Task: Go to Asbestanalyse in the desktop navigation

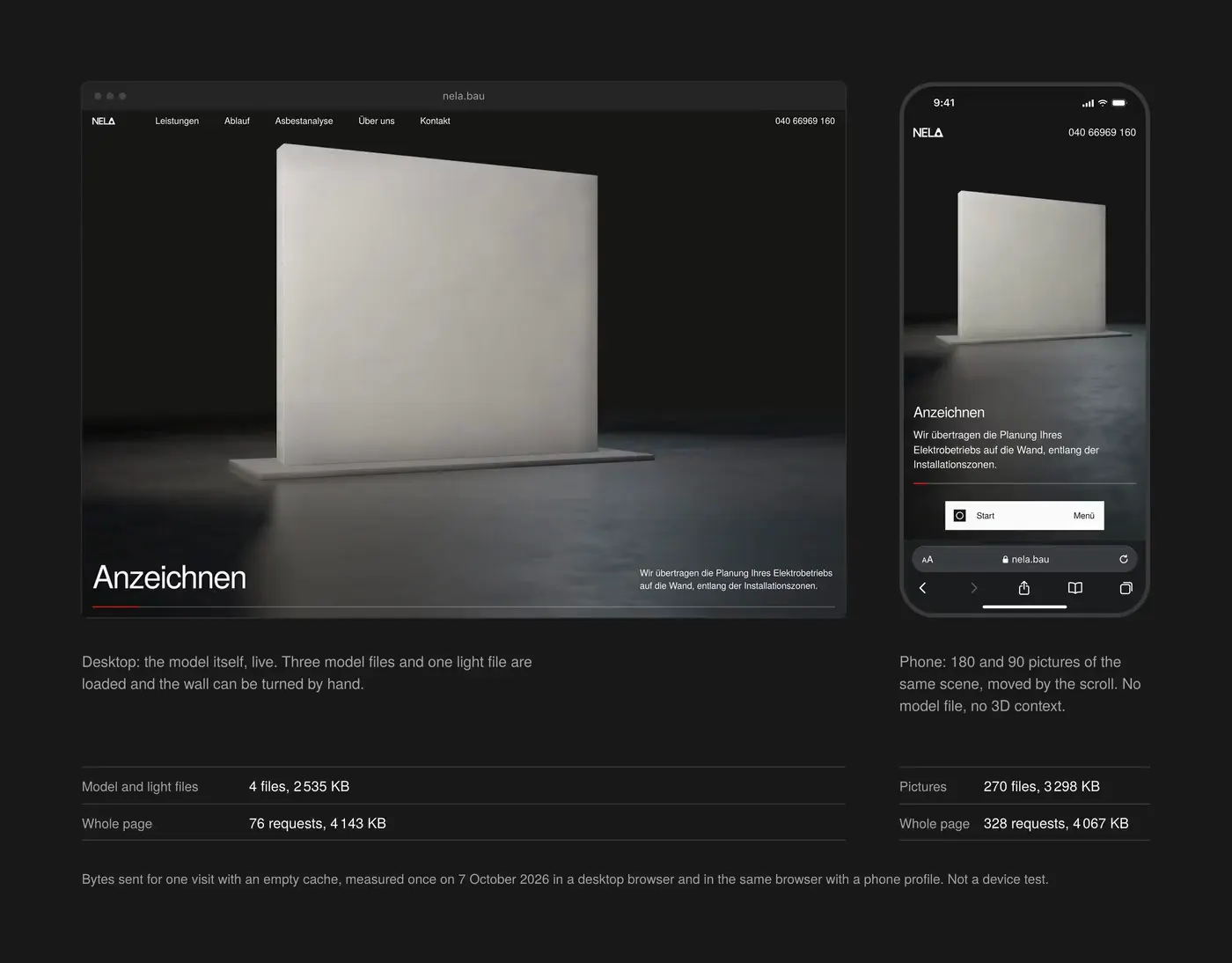Action: (x=304, y=121)
